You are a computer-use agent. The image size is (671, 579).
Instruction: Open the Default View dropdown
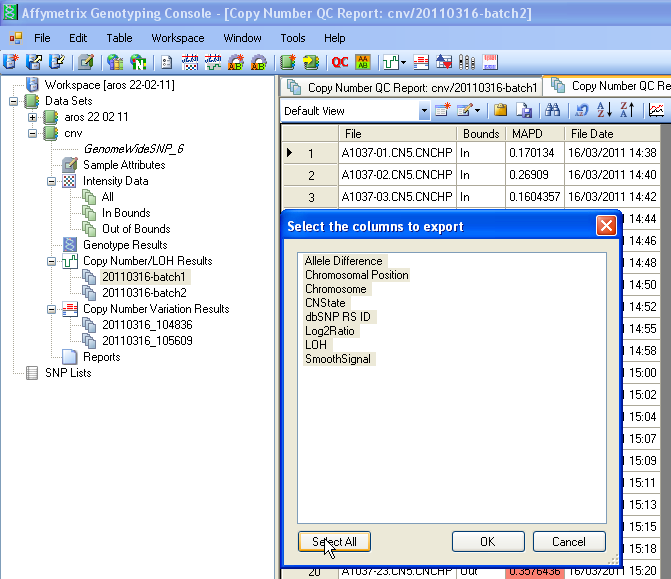424,111
